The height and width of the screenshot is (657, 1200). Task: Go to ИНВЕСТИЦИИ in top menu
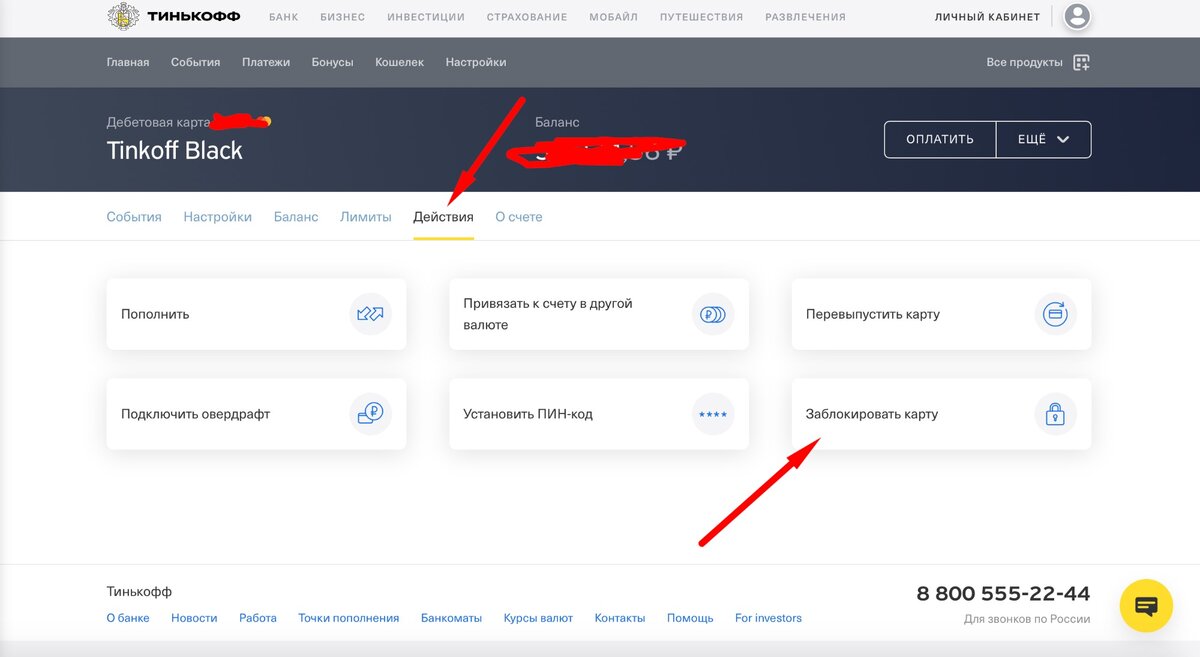(x=426, y=17)
